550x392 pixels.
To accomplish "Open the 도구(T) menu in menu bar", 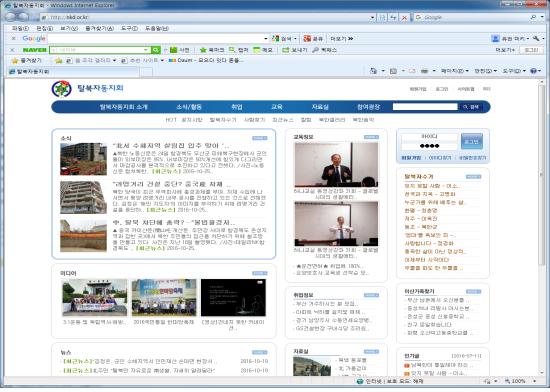I will coord(129,28).
